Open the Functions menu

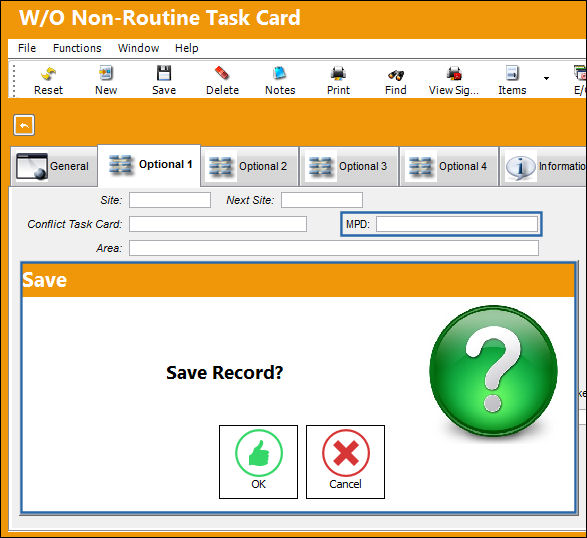(x=77, y=48)
